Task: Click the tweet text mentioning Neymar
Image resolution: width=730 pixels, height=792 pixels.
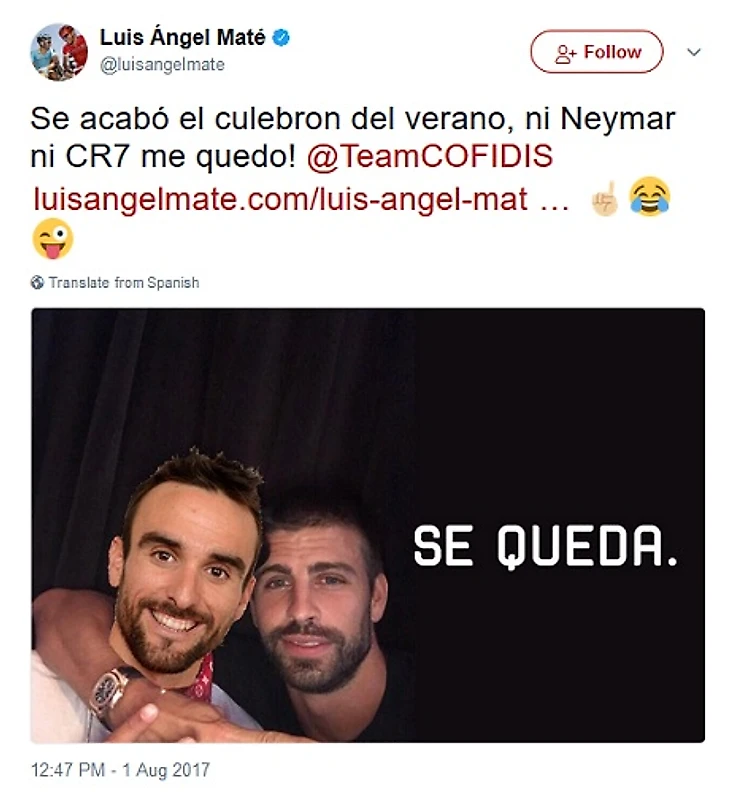Action: pyautogui.click(x=353, y=137)
